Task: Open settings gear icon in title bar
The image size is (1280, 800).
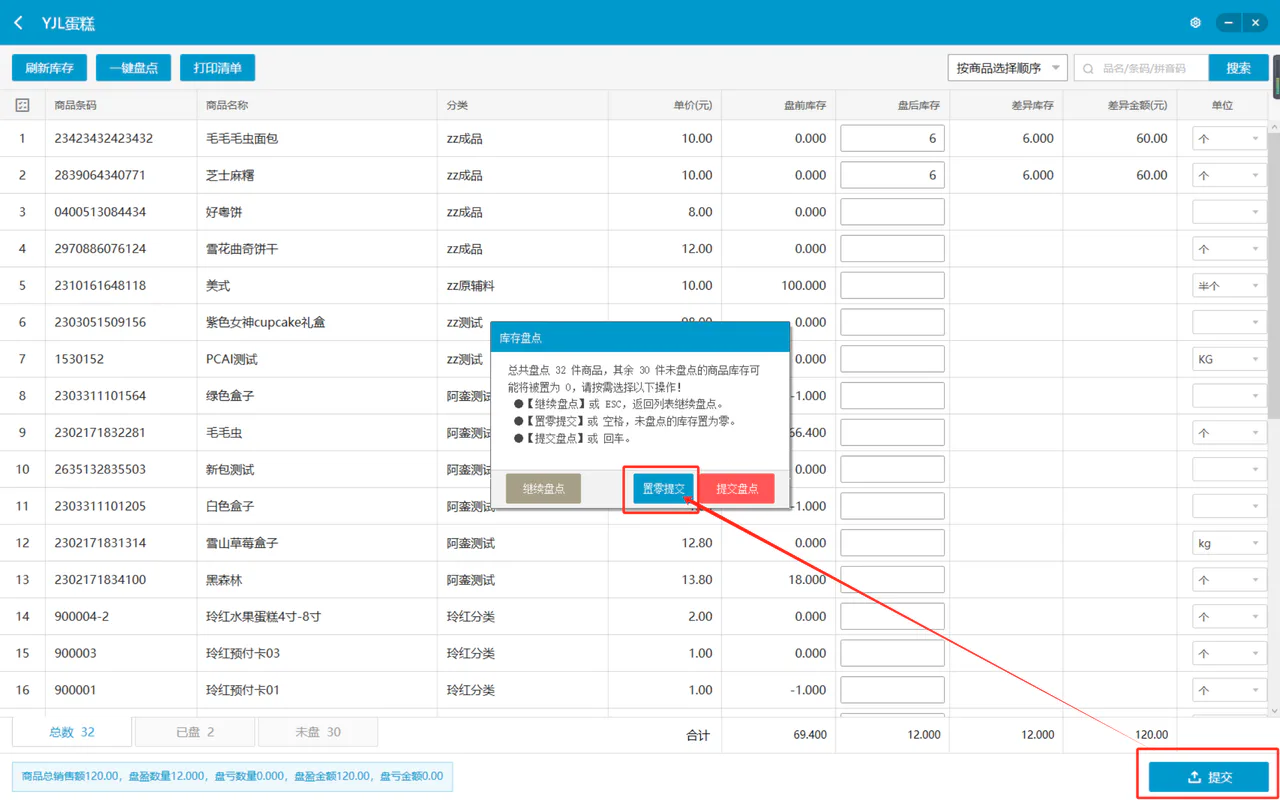Action: coord(1195,22)
